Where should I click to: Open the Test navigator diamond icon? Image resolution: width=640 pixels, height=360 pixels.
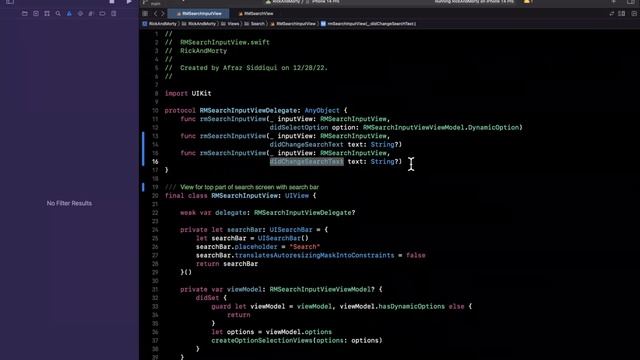[80, 13]
